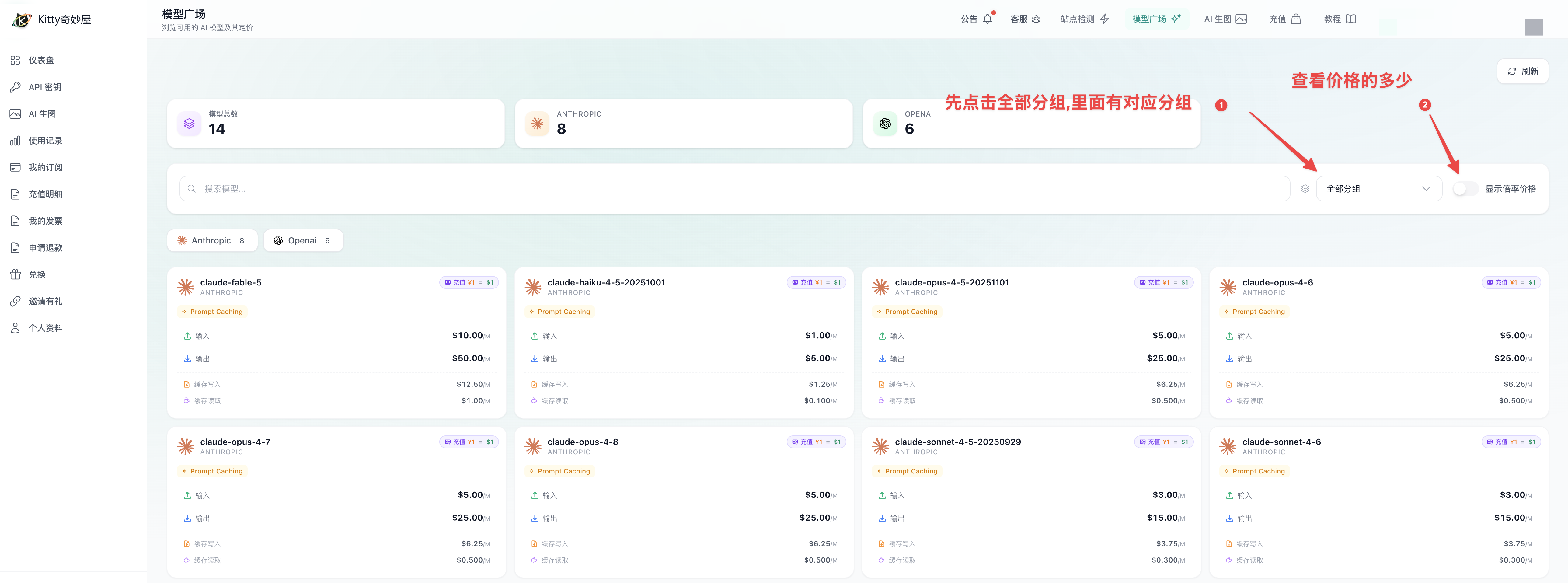Viewport: 1568px width, 583px height.
Task: Click the Prompt Caching tag on claude-haiku-4-5-20251001
Action: coord(560,312)
